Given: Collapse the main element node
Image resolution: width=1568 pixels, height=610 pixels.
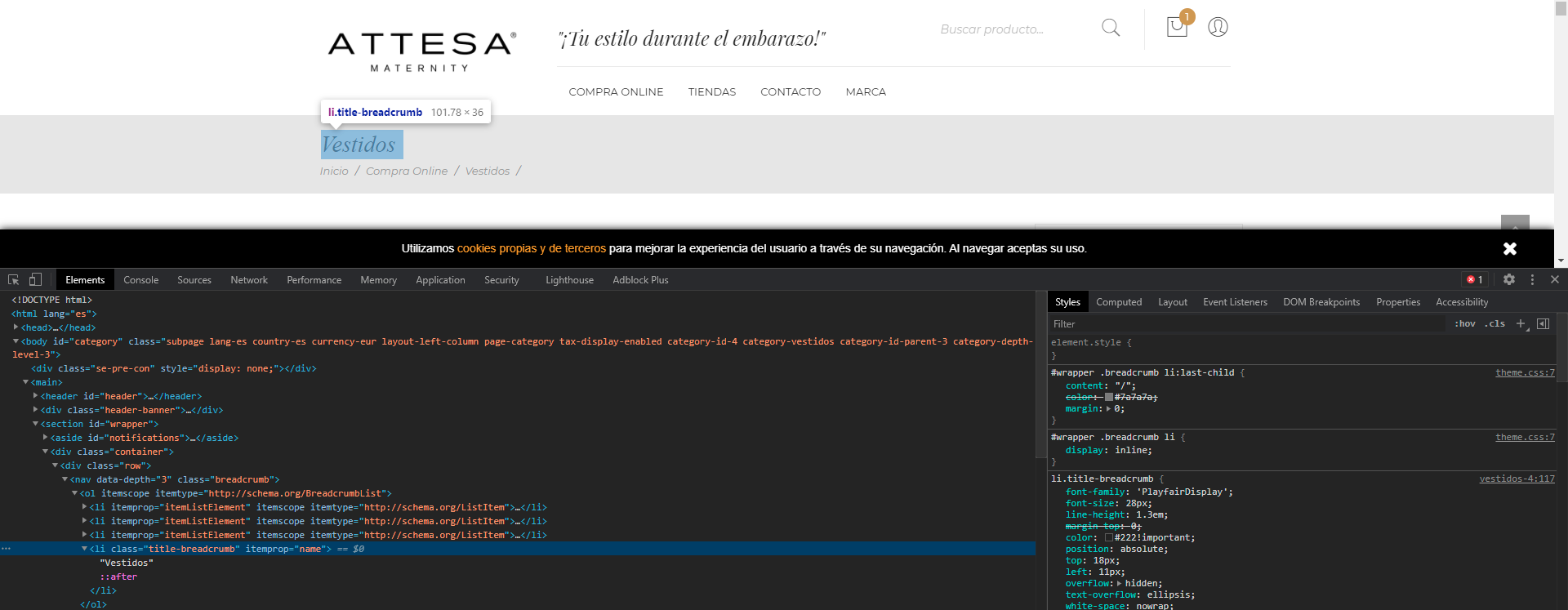Looking at the screenshot, I should pyautogui.click(x=25, y=382).
